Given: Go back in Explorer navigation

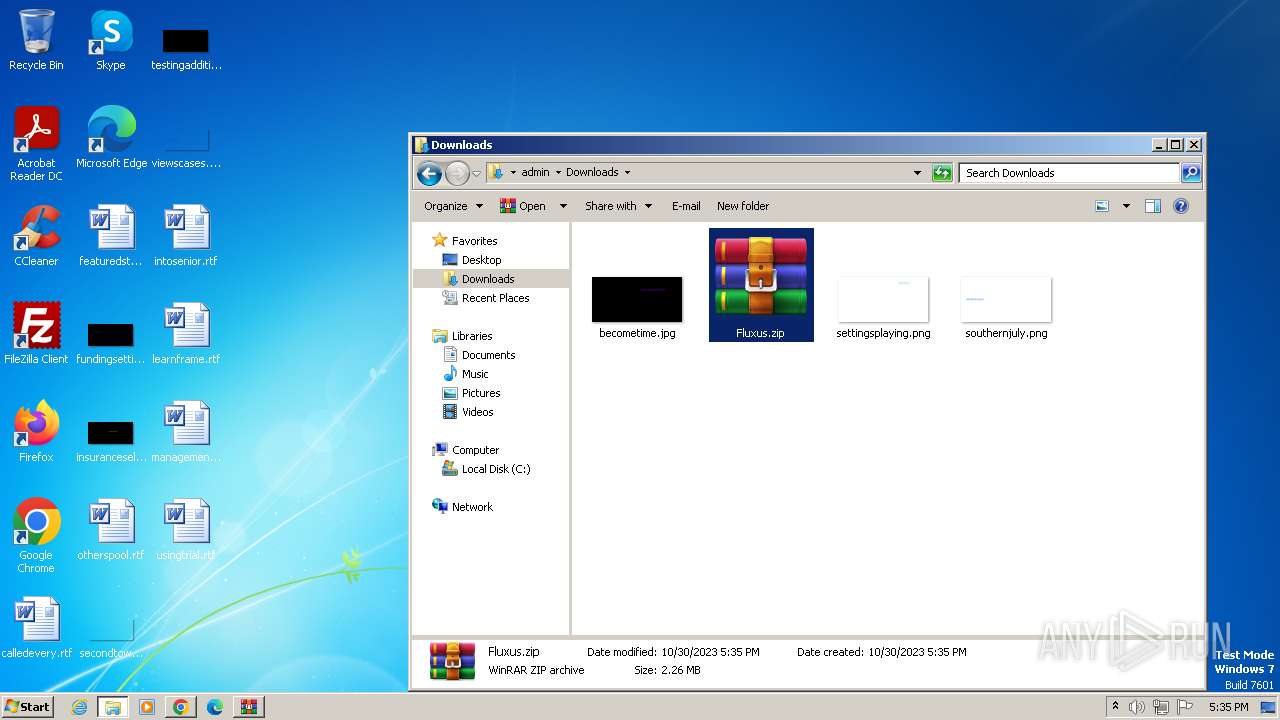Looking at the screenshot, I should pos(430,173).
